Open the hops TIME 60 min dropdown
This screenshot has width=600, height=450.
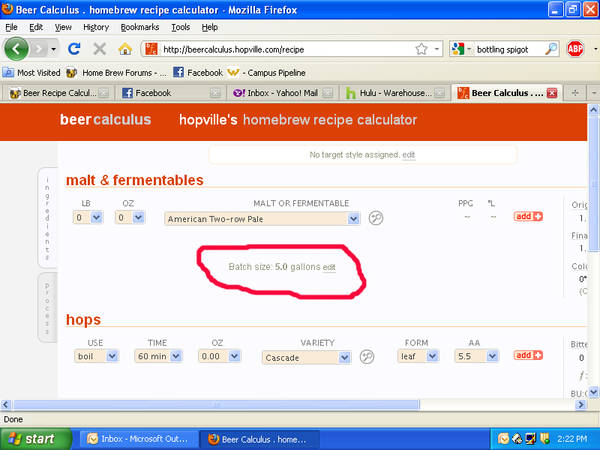(x=158, y=356)
